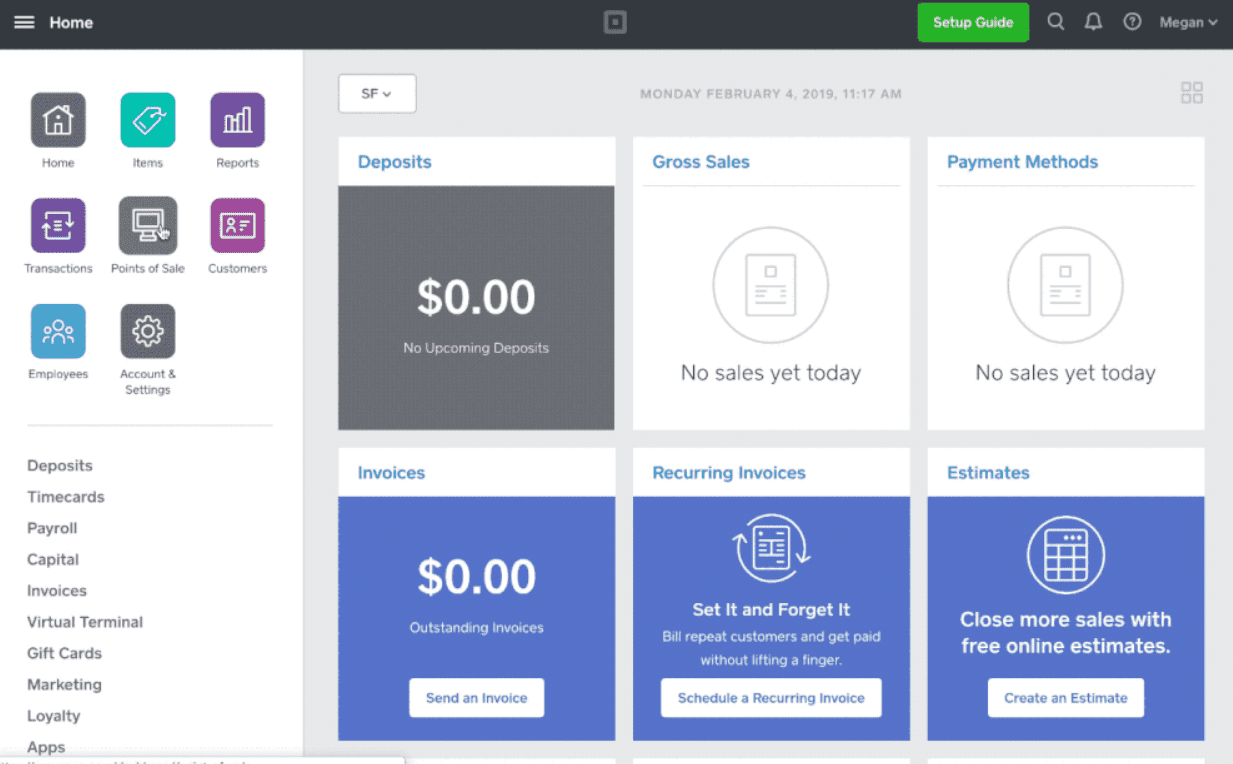This screenshot has height=764, width=1233.
Task: Select the Reports icon
Action: click(x=237, y=119)
